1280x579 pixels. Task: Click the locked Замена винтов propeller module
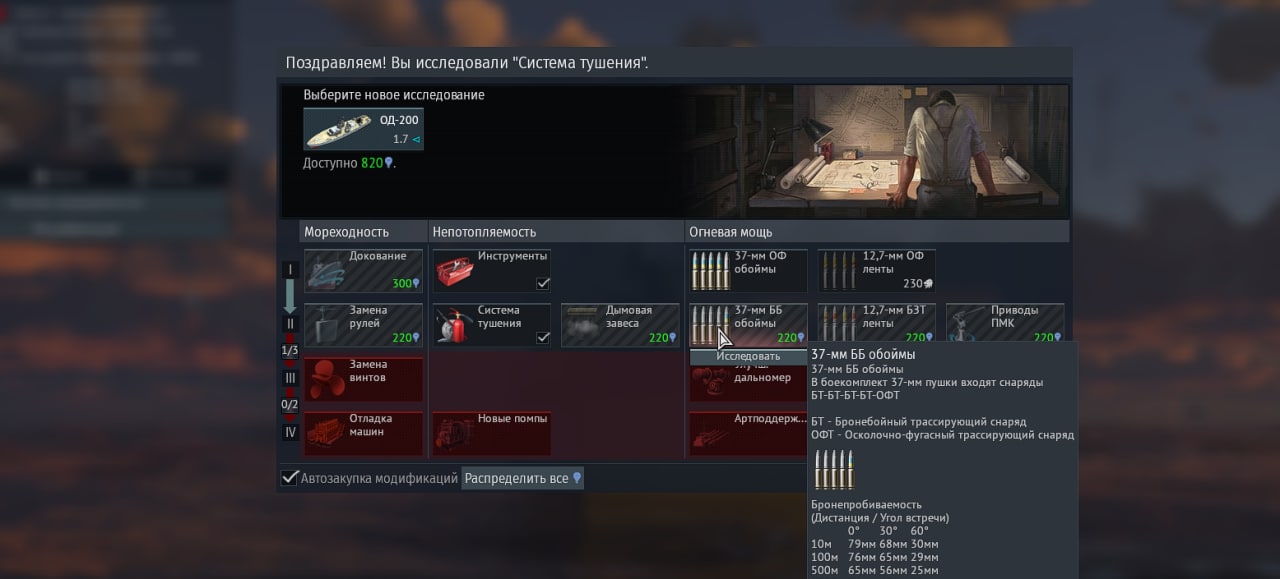(363, 379)
